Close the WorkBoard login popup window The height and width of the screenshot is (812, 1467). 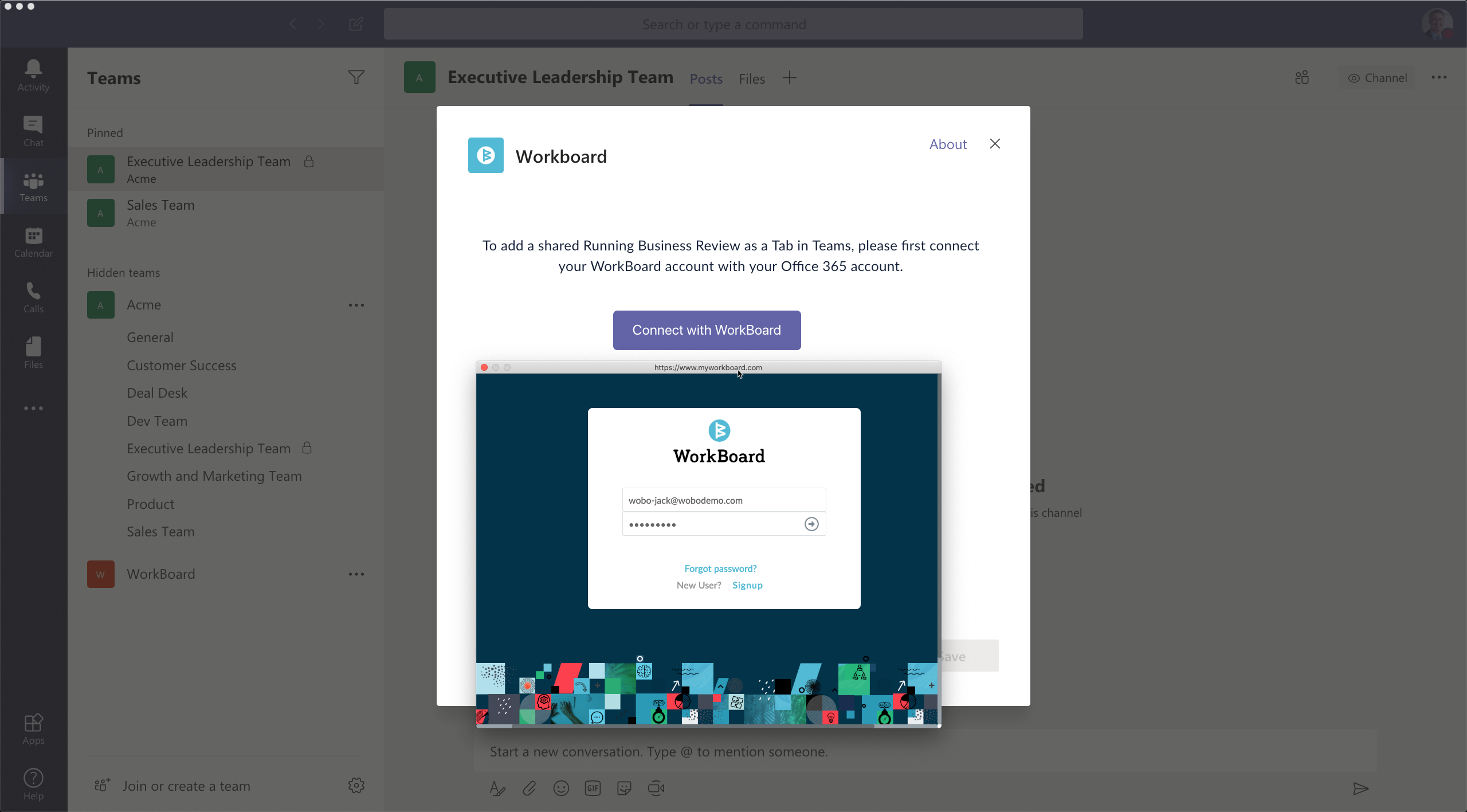484,367
